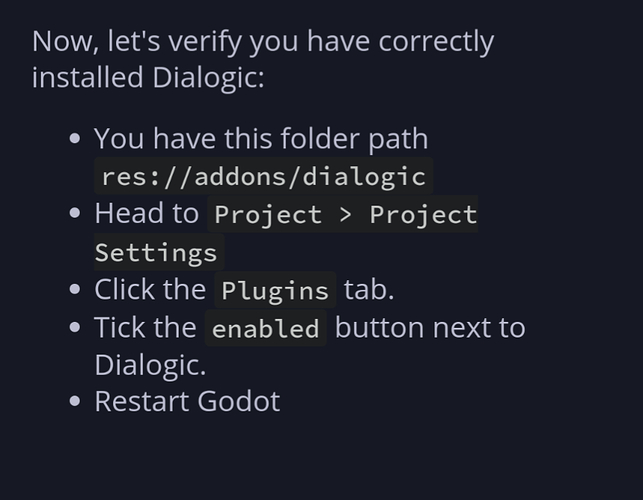643x500 pixels.
Task: Click the word "tab." after Plugins
Action: pos(369,290)
